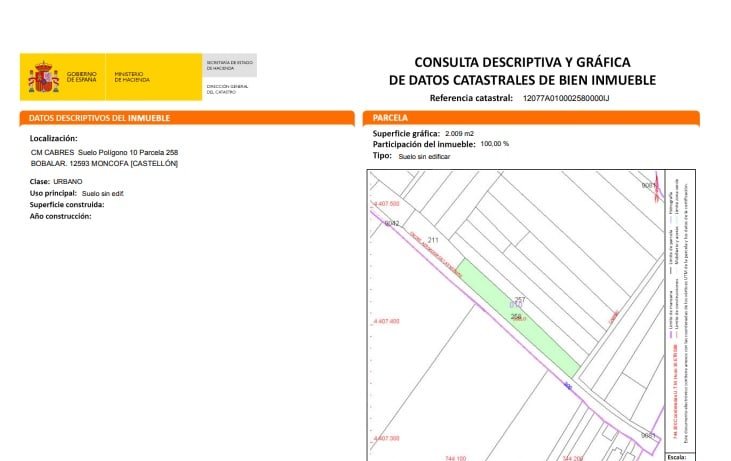Select the line De Datos Catastrales de Bien Inmueble

click(522, 80)
